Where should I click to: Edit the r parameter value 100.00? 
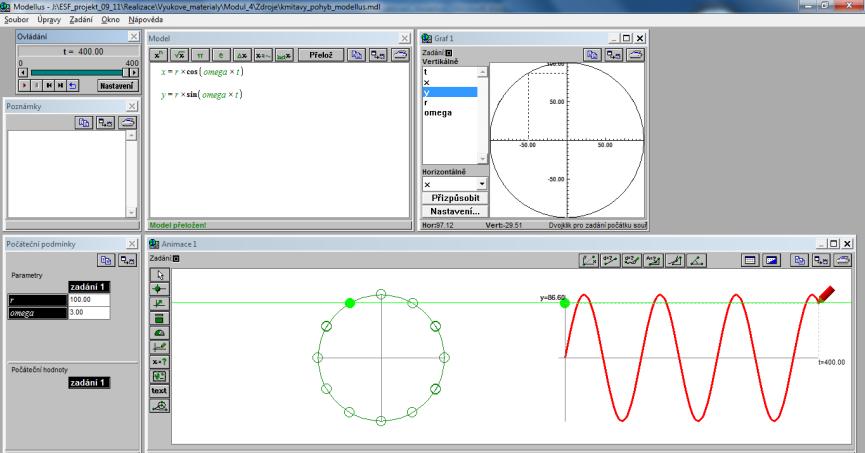click(89, 300)
